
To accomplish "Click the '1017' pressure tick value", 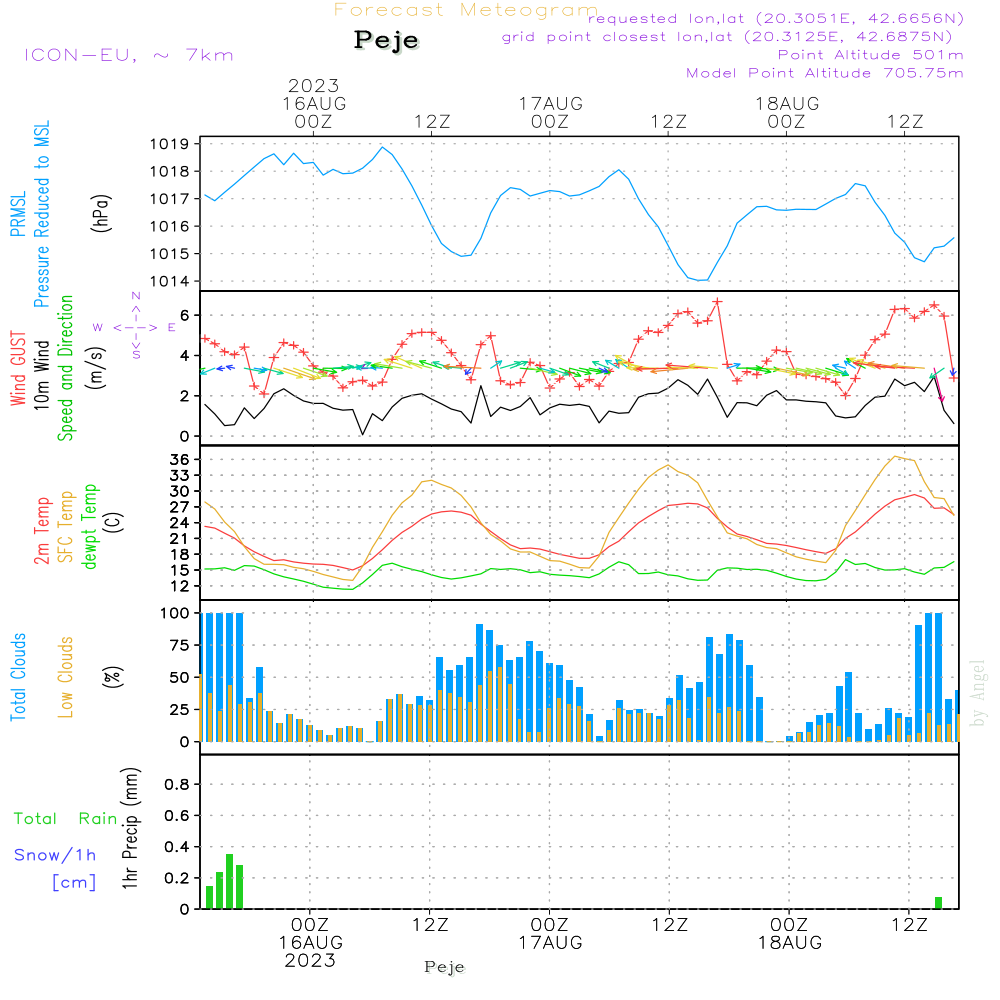I will click(170, 199).
